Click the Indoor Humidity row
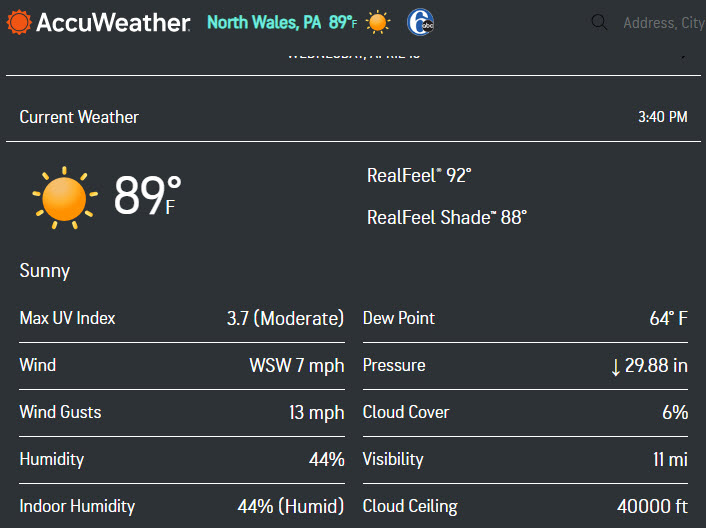This screenshot has height=528, width=706. click(x=181, y=506)
